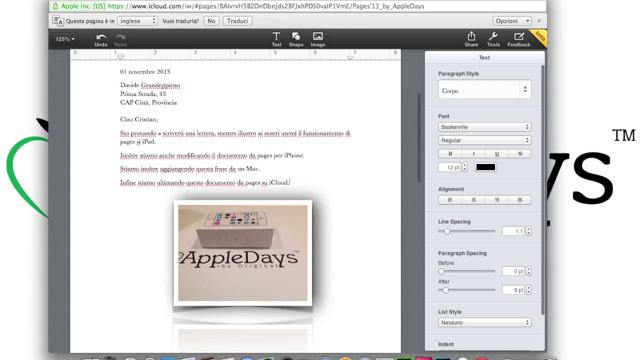Click the greeting line "Ciao Cristian,"
Viewport: 640px width, 360px height.
tap(139, 119)
